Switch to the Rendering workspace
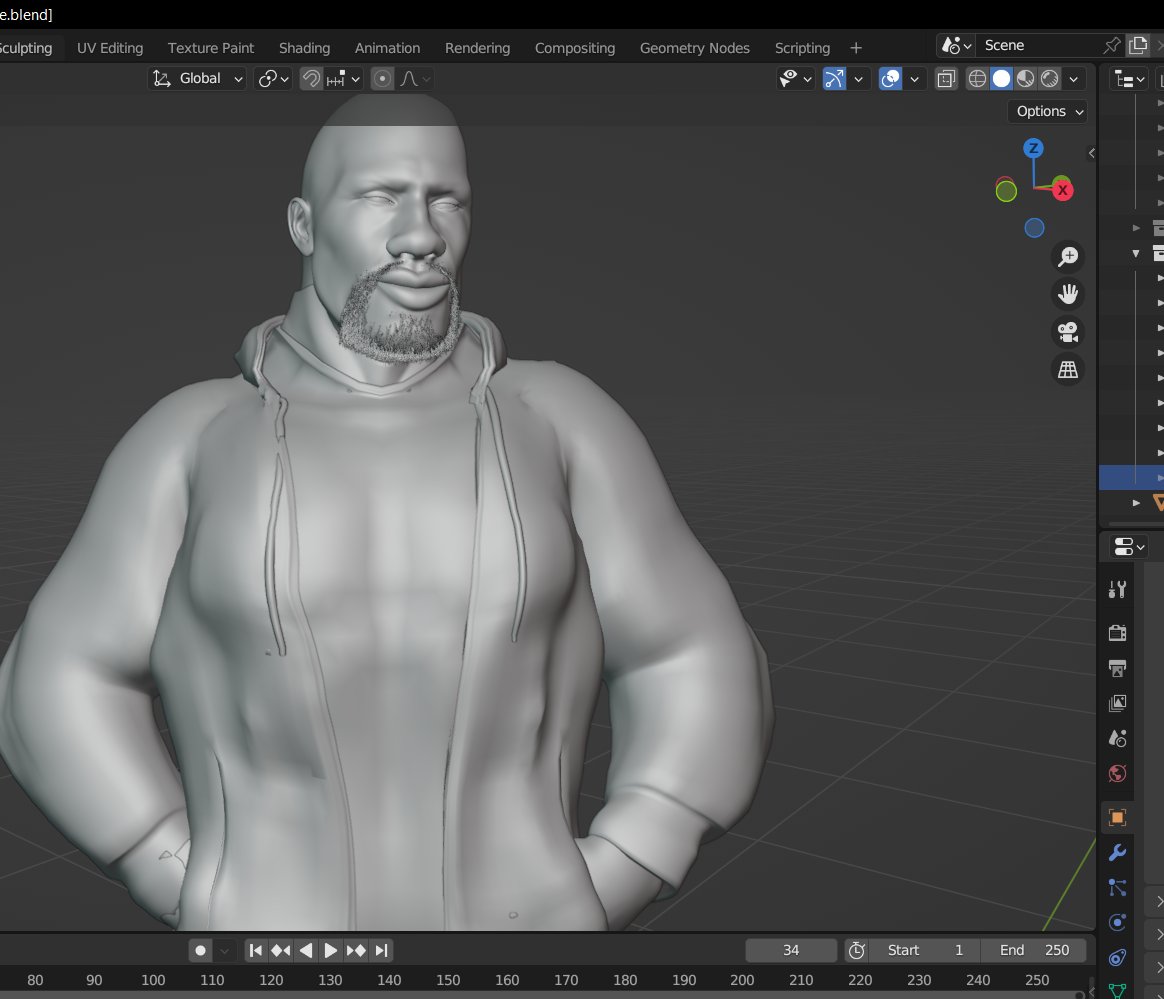The height and width of the screenshot is (999, 1164). [x=477, y=48]
